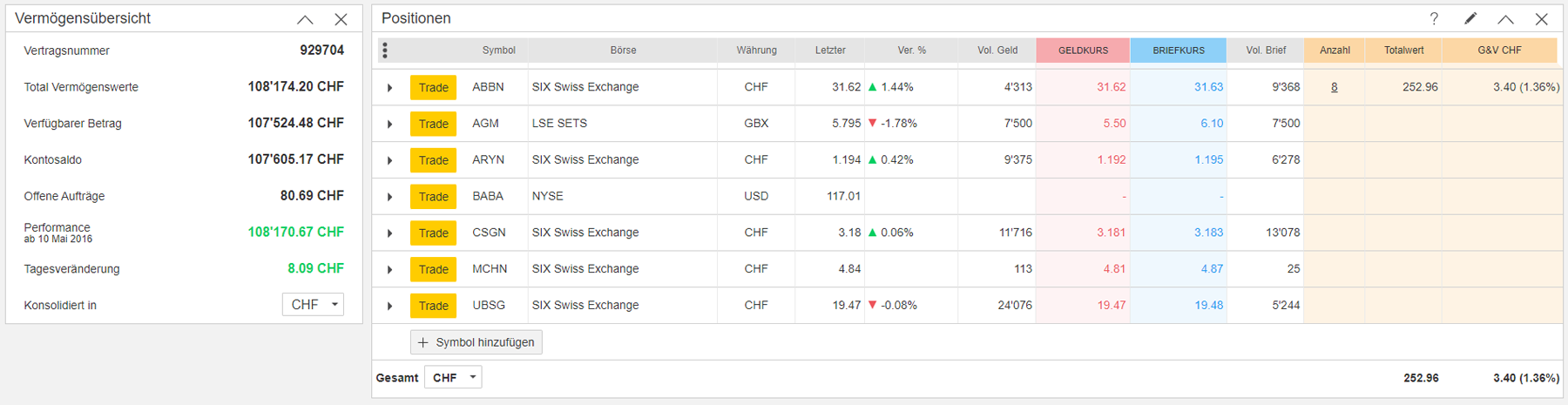Screen dimensions: 1568x405
Task: Sort by the GELDKURS column header
Action: (x=1083, y=51)
